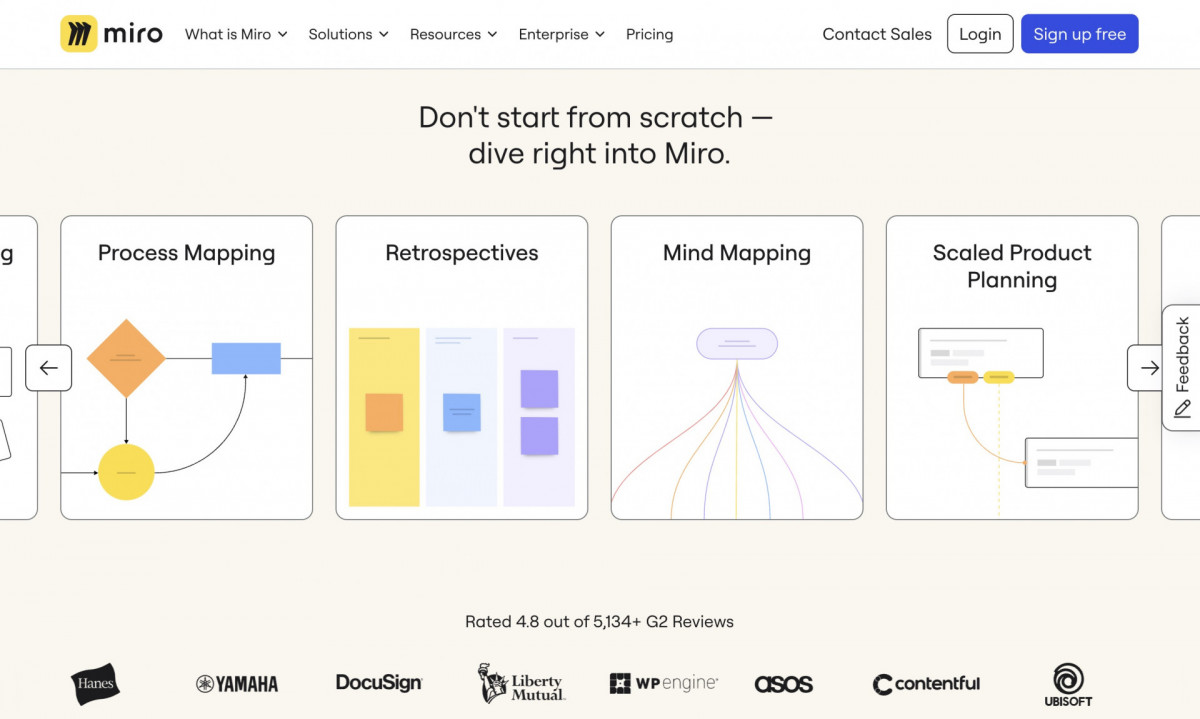Click the Login button

click(x=980, y=33)
